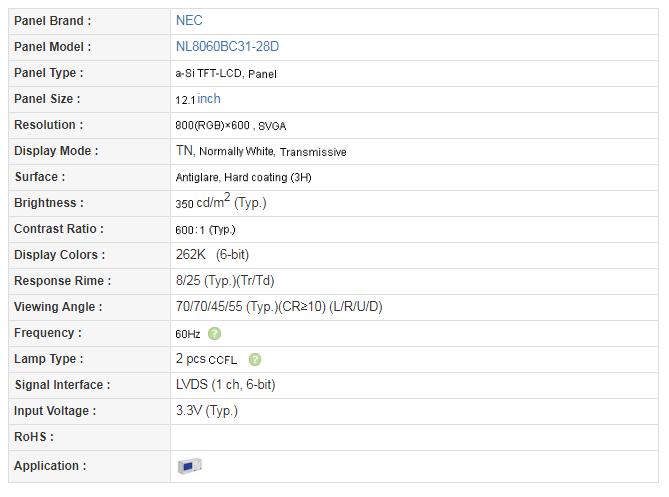669x497 pixels.
Task: Click the application device thumbnail icon
Action: pyautogui.click(x=189, y=466)
